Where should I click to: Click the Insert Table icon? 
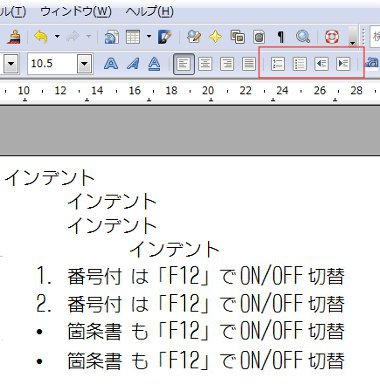pos(133,37)
